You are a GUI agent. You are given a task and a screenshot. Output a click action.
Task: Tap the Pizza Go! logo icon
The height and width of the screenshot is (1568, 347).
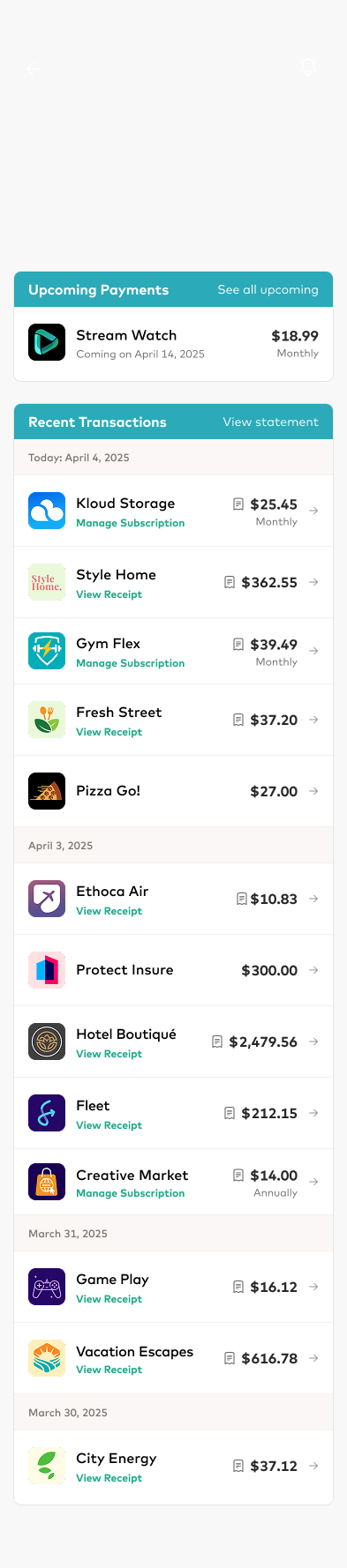point(47,791)
